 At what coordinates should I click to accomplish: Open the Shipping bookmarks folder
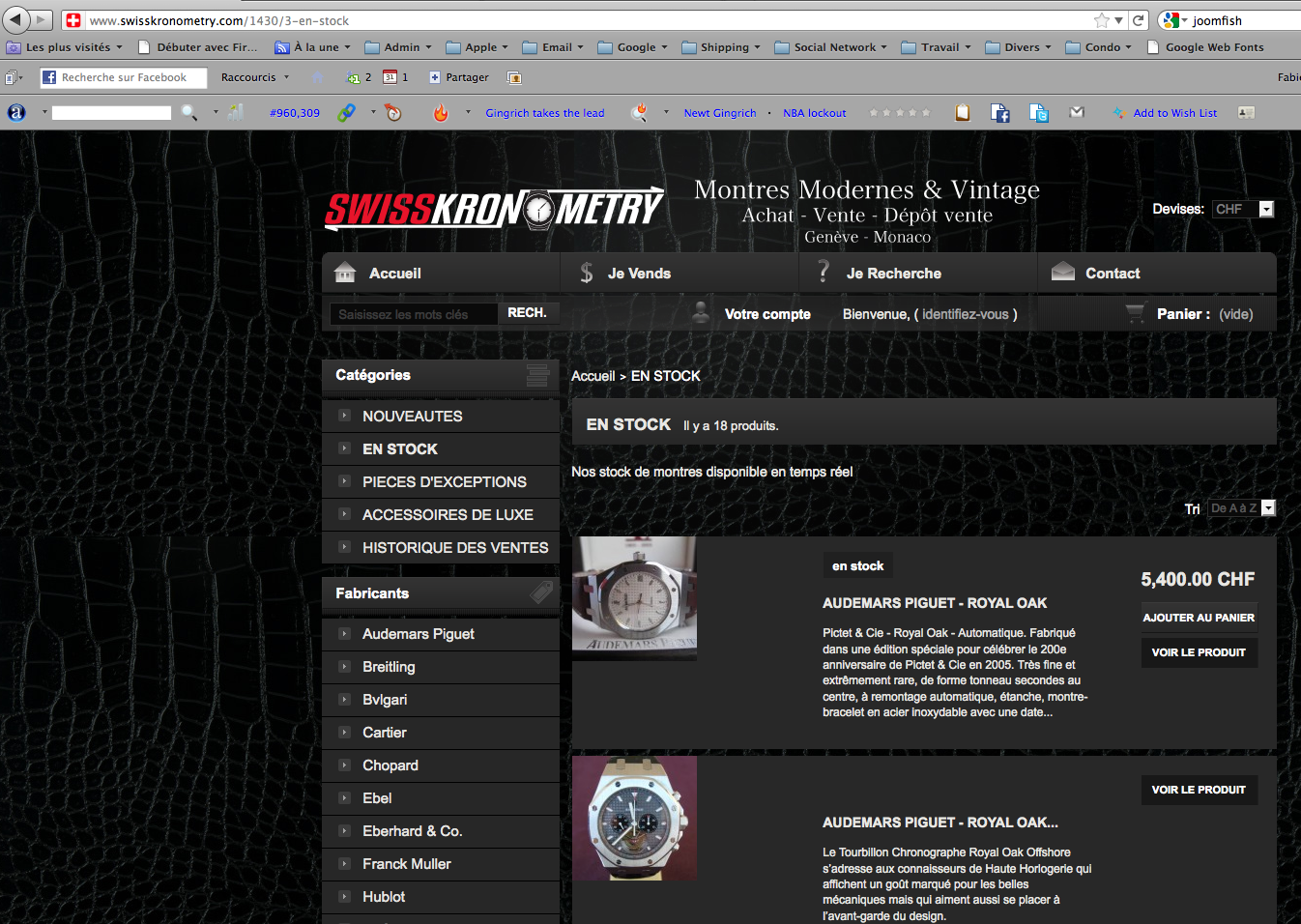721,47
